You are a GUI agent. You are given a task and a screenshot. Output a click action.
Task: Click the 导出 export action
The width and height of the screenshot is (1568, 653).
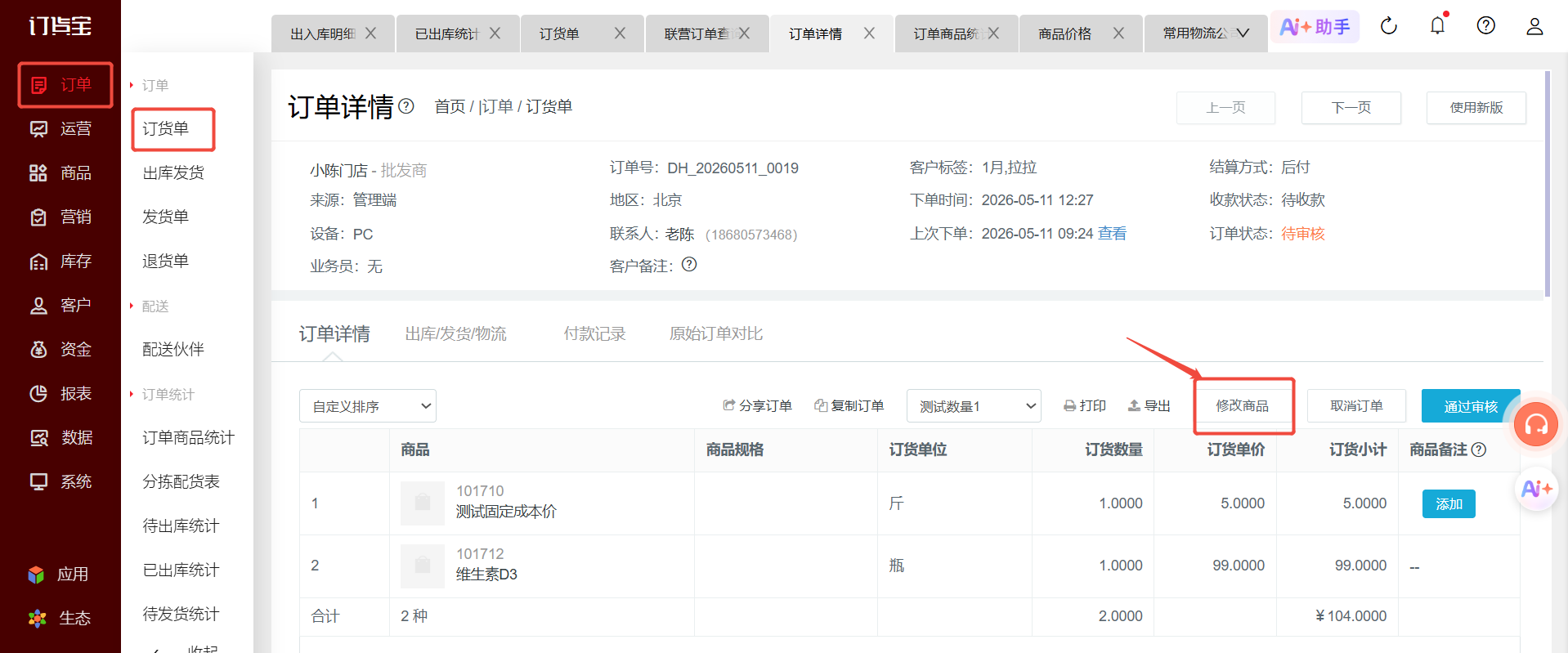point(1149,406)
